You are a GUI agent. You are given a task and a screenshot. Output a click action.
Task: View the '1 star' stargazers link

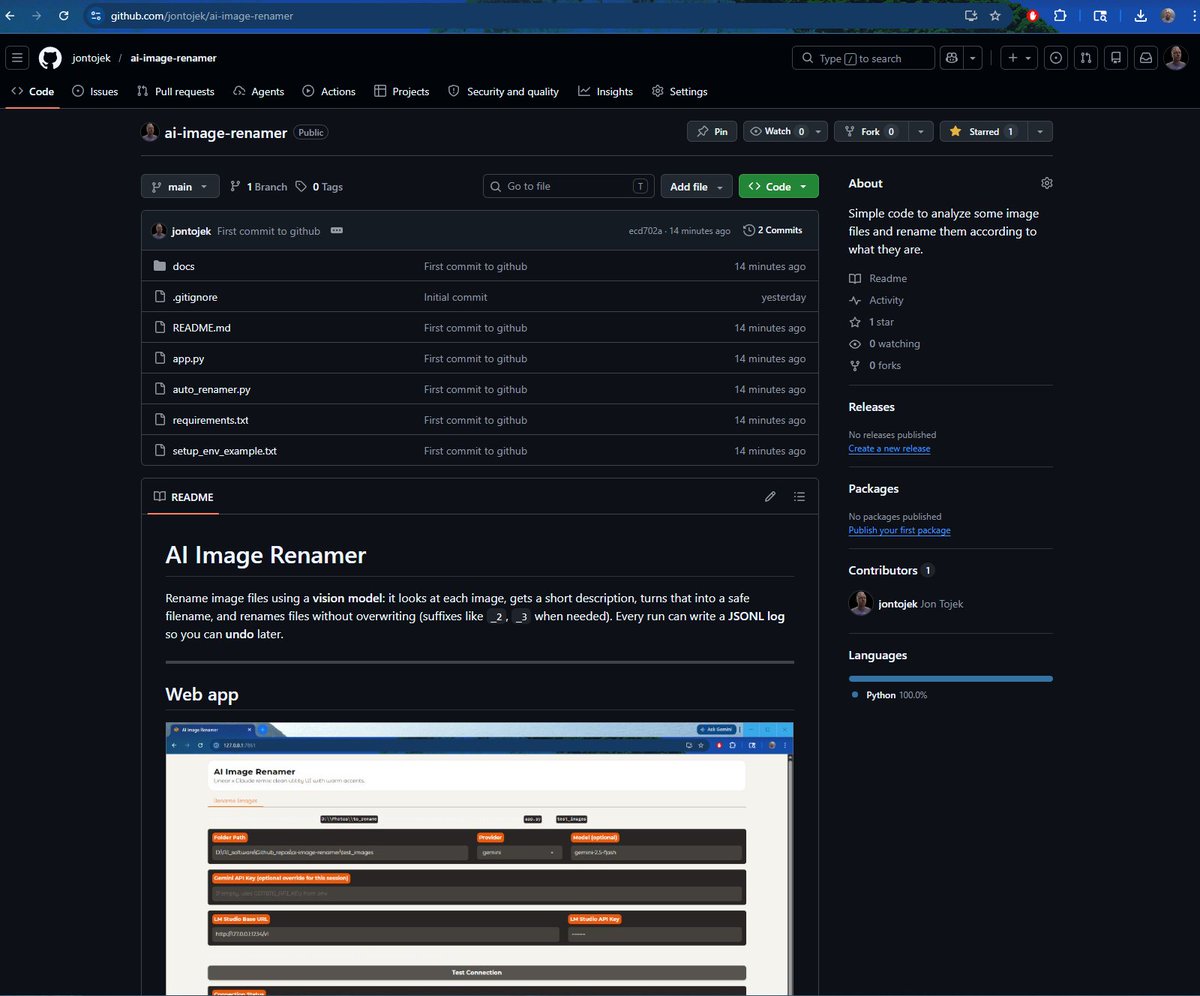[x=871, y=322]
